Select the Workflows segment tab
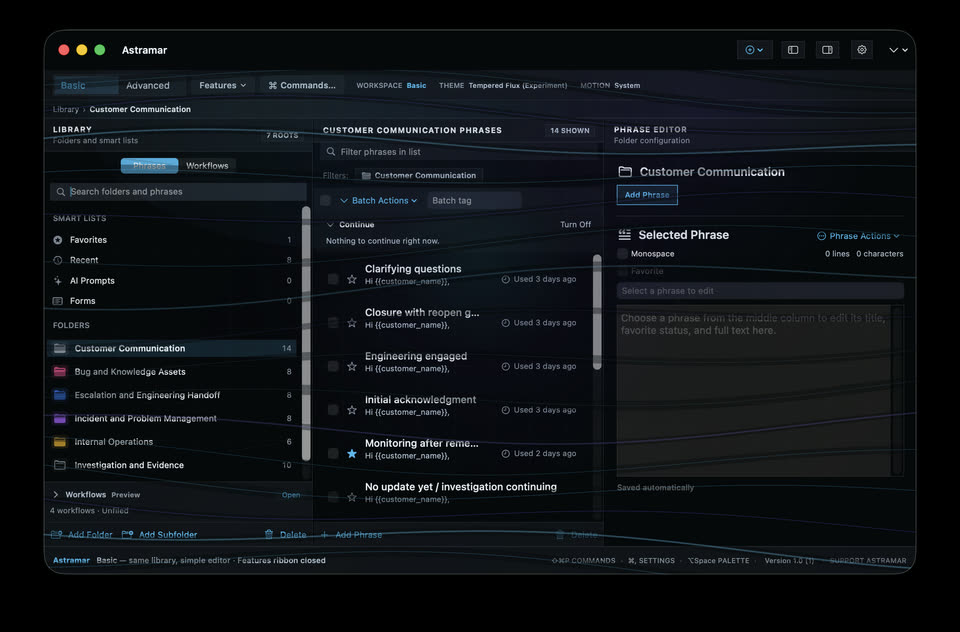 (x=207, y=165)
